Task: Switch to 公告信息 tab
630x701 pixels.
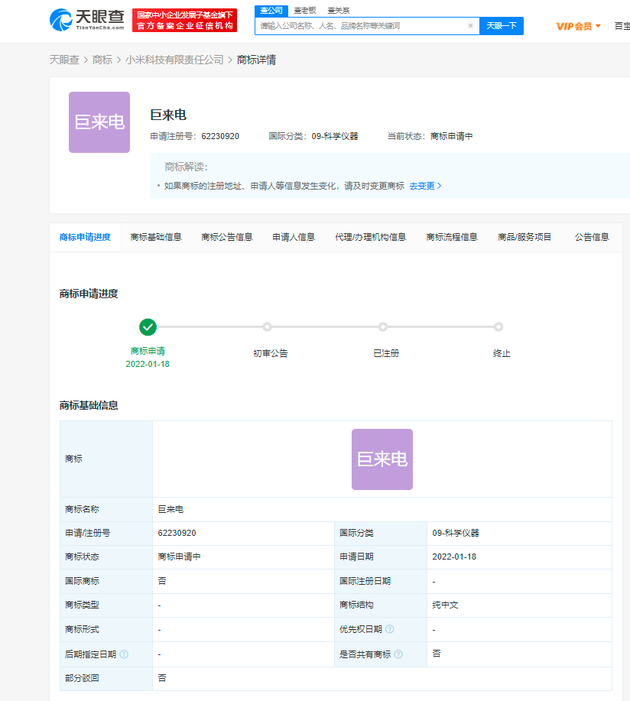Action: coord(592,237)
